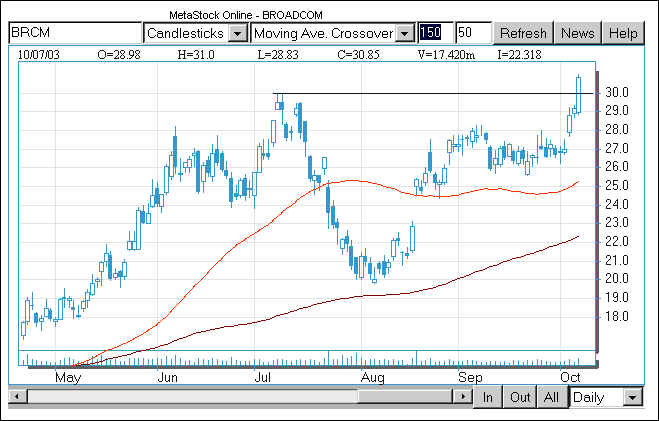659x421 pixels.
Task: Open the News button
Action: [x=578, y=33]
